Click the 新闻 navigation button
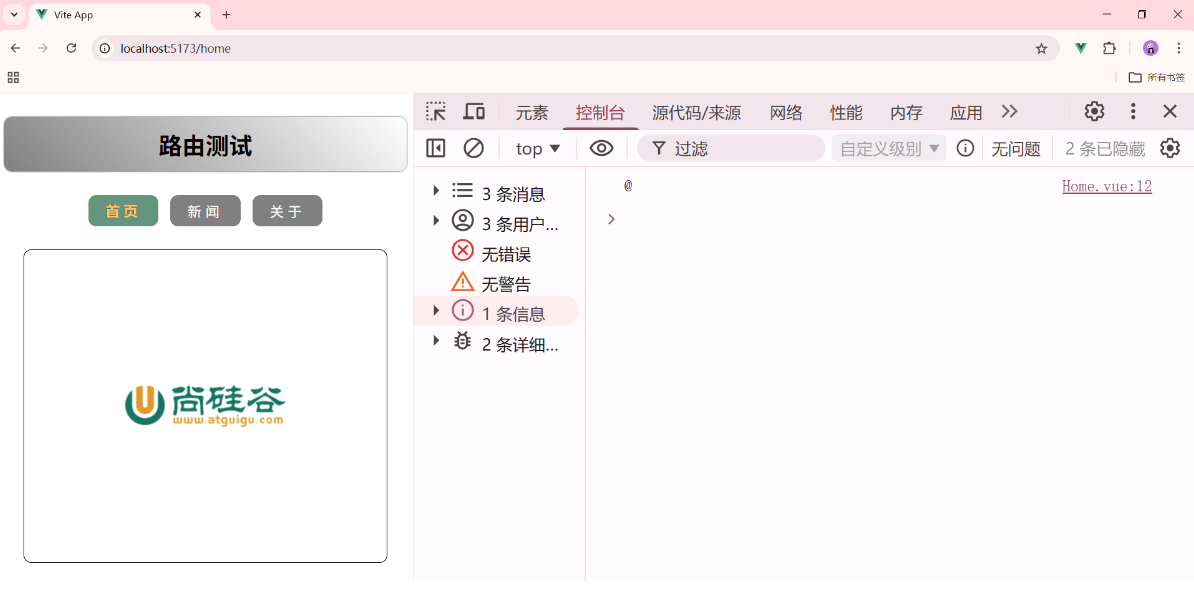The width and height of the screenshot is (1194, 612). coord(206,211)
